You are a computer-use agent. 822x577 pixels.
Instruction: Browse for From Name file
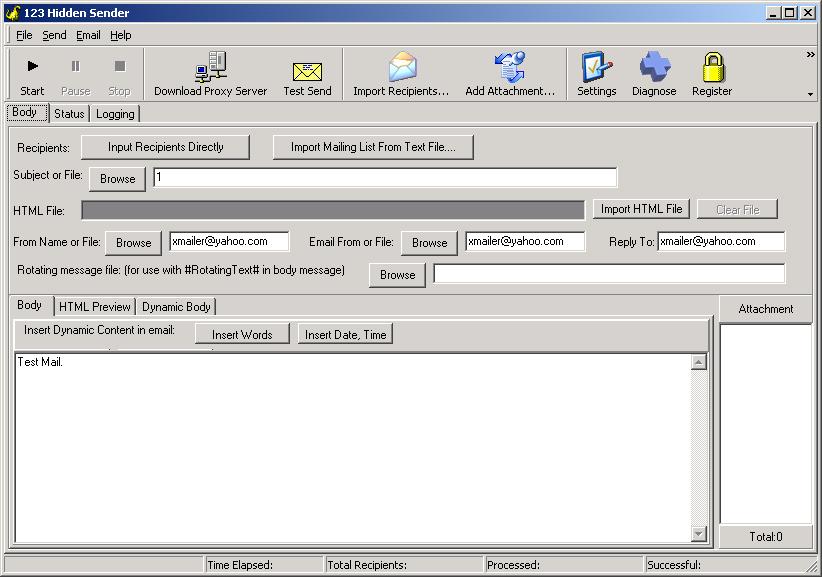point(133,243)
